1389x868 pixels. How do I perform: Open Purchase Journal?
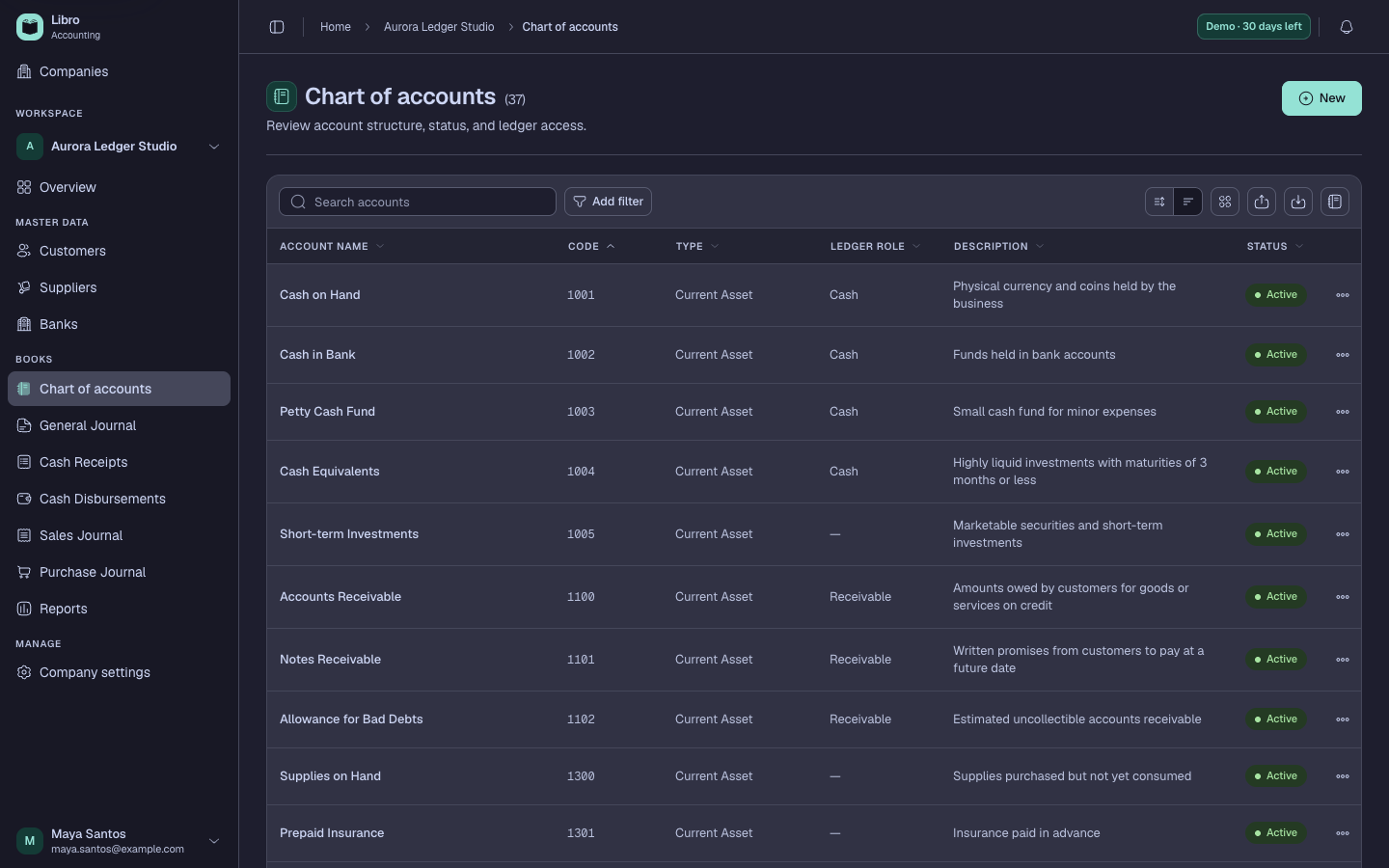(119, 572)
